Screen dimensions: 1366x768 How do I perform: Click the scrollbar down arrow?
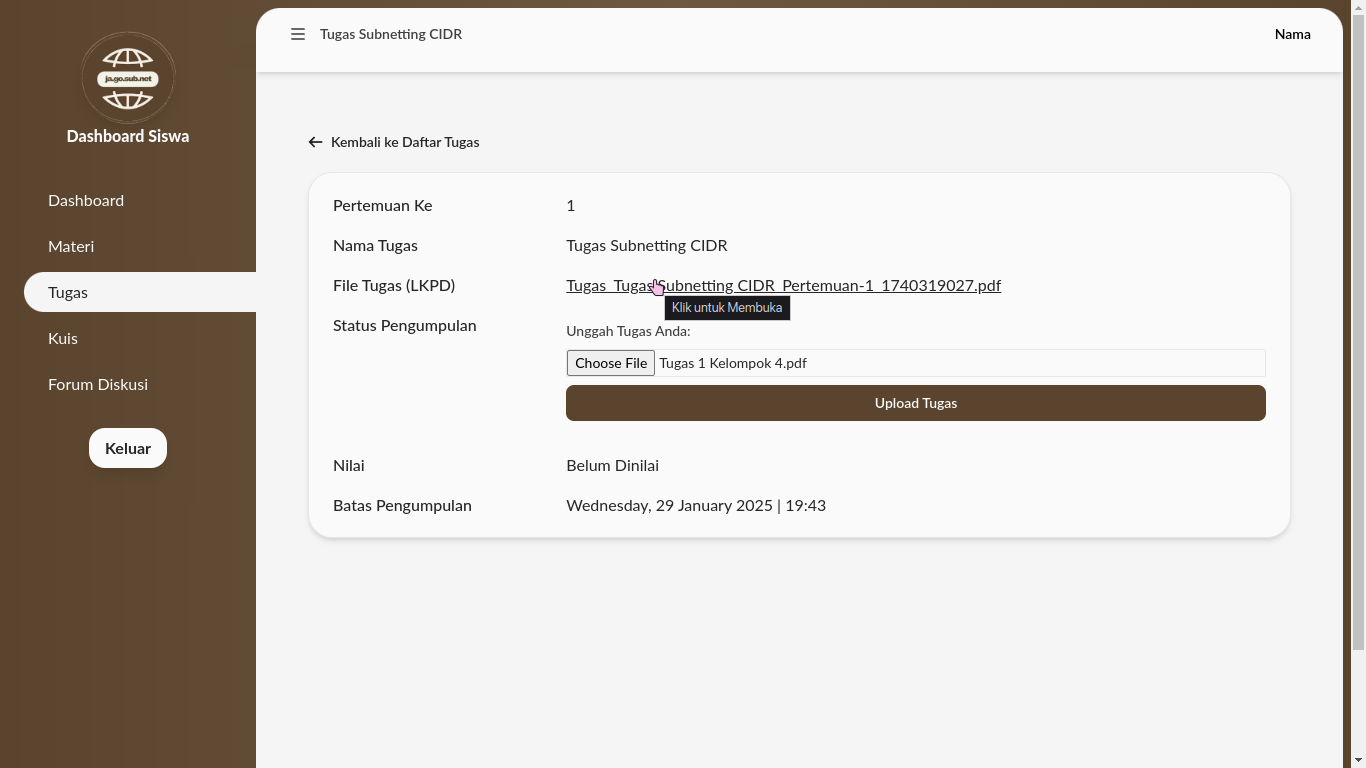tap(1357, 760)
